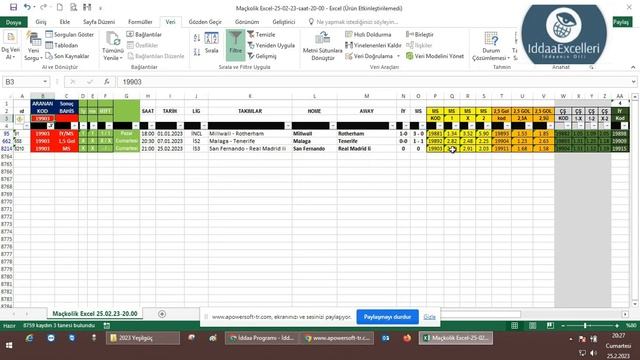Create a new blank workbook icon

click(60, 7)
